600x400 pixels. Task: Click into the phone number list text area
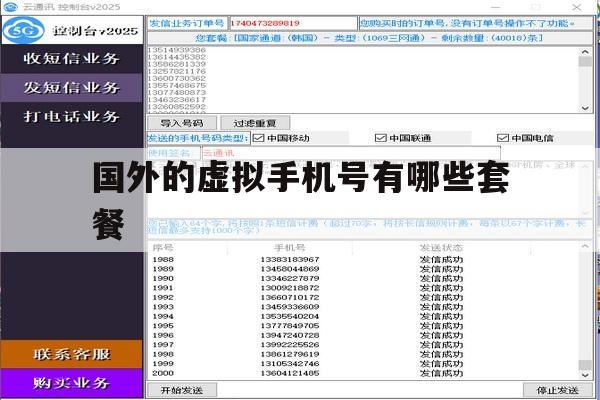click(364, 80)
